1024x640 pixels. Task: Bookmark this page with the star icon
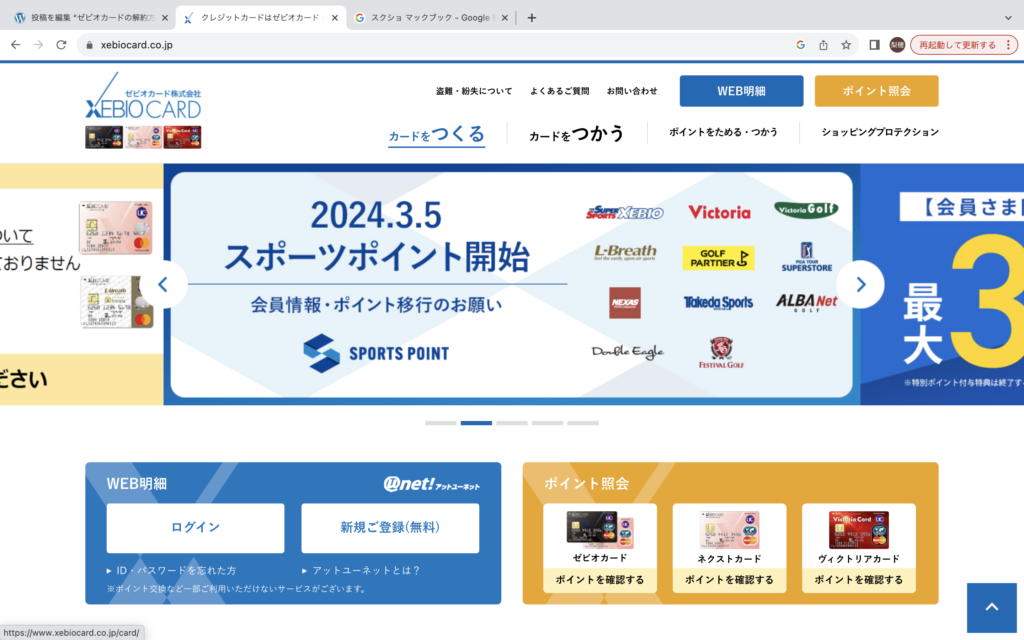[846, 45]
